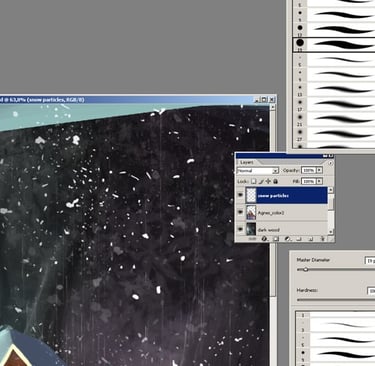
Task: Pick the soft round 5 brush preset
Action: [334, 60]
